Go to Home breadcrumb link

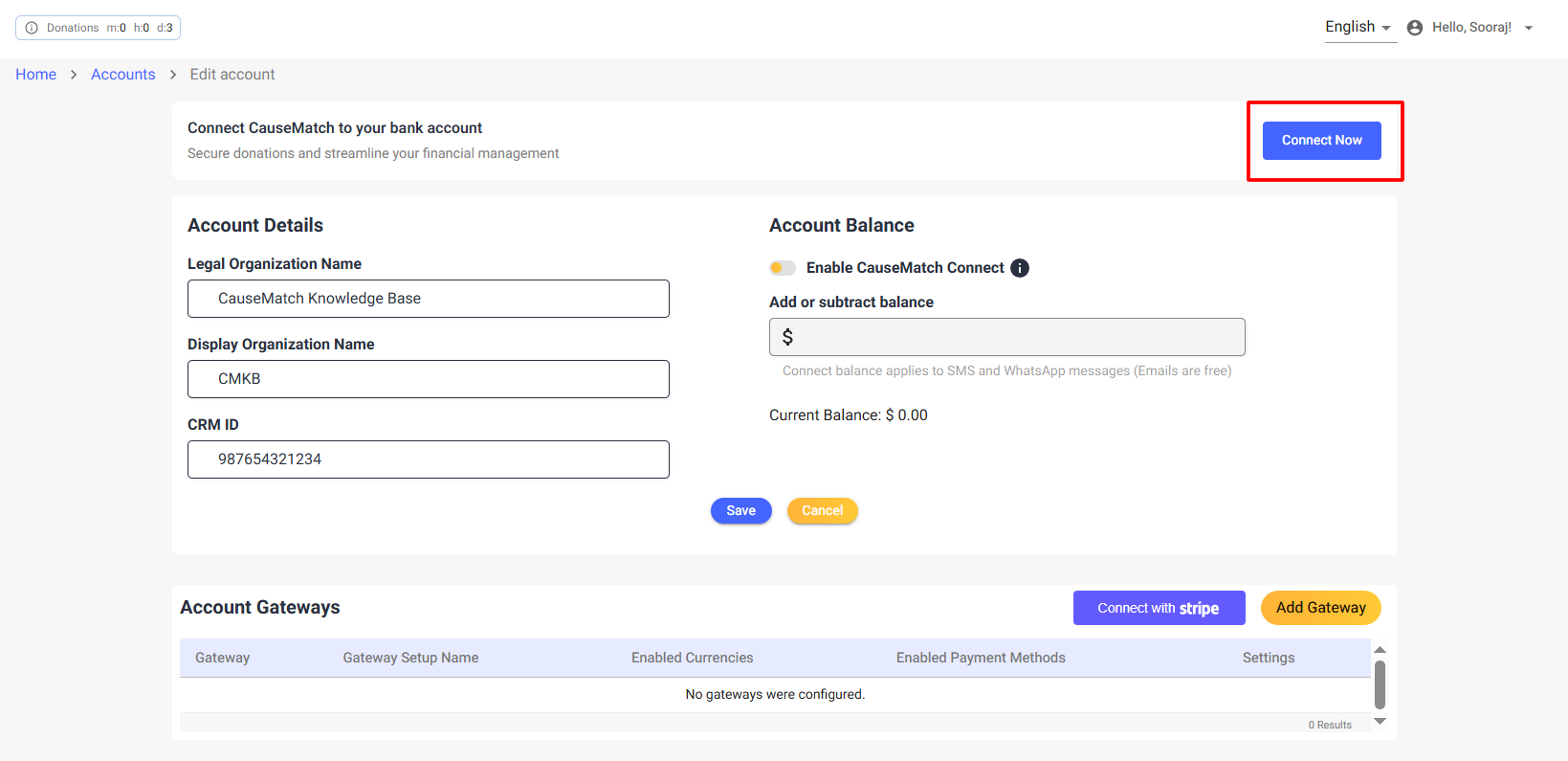pyautogui.click(x=35, y=75)
